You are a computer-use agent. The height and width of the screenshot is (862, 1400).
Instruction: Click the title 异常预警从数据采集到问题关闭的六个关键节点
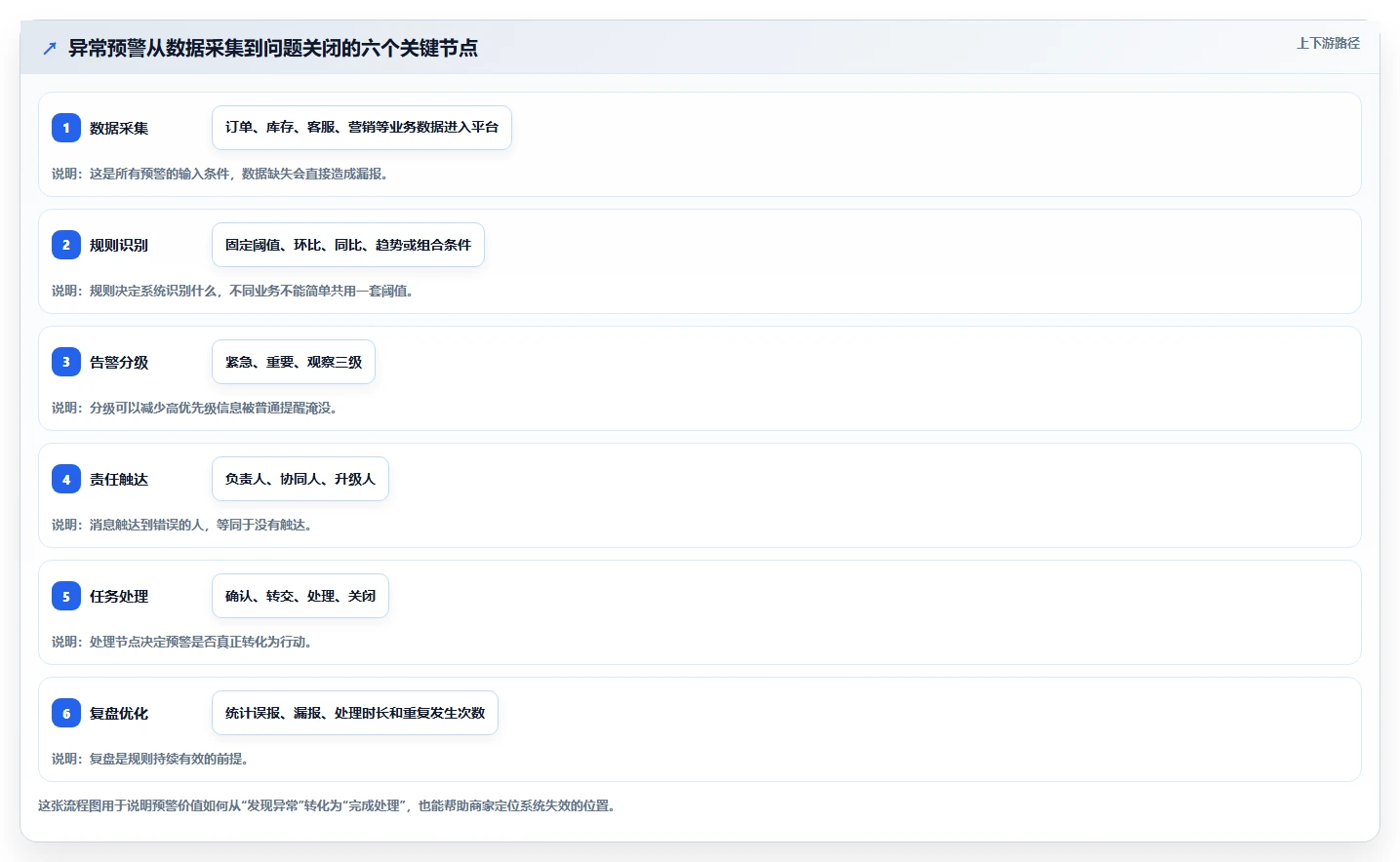click(x=273, y=48)
